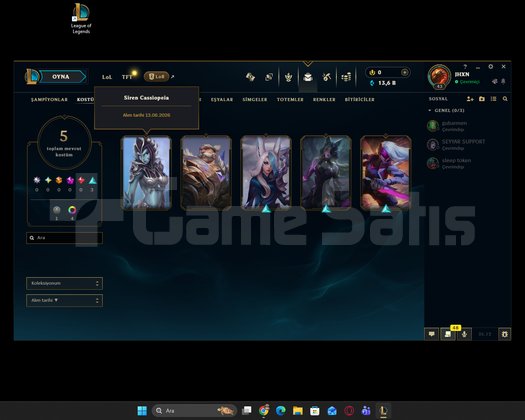The height and width of the screenshot is (420, 525).
Task: Filter by white ultimate gem icon
Action: (x=37, y=180)
